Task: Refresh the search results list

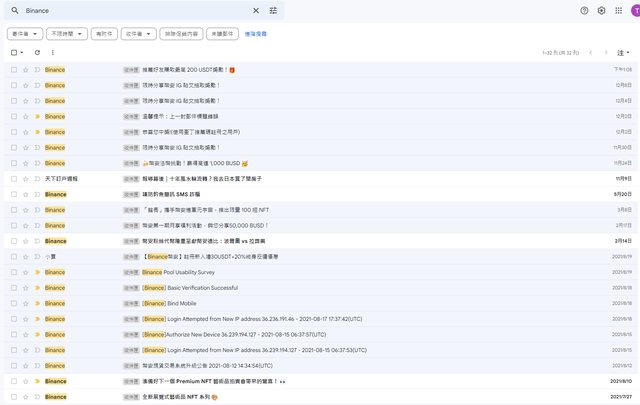Action: pos(38,52)
